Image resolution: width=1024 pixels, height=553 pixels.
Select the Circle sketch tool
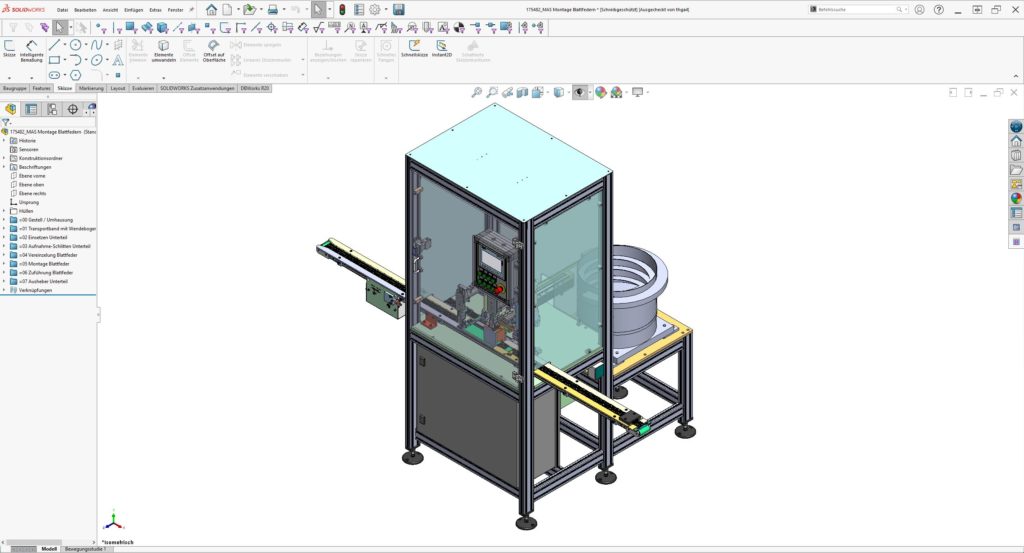[x=76, y=45]
